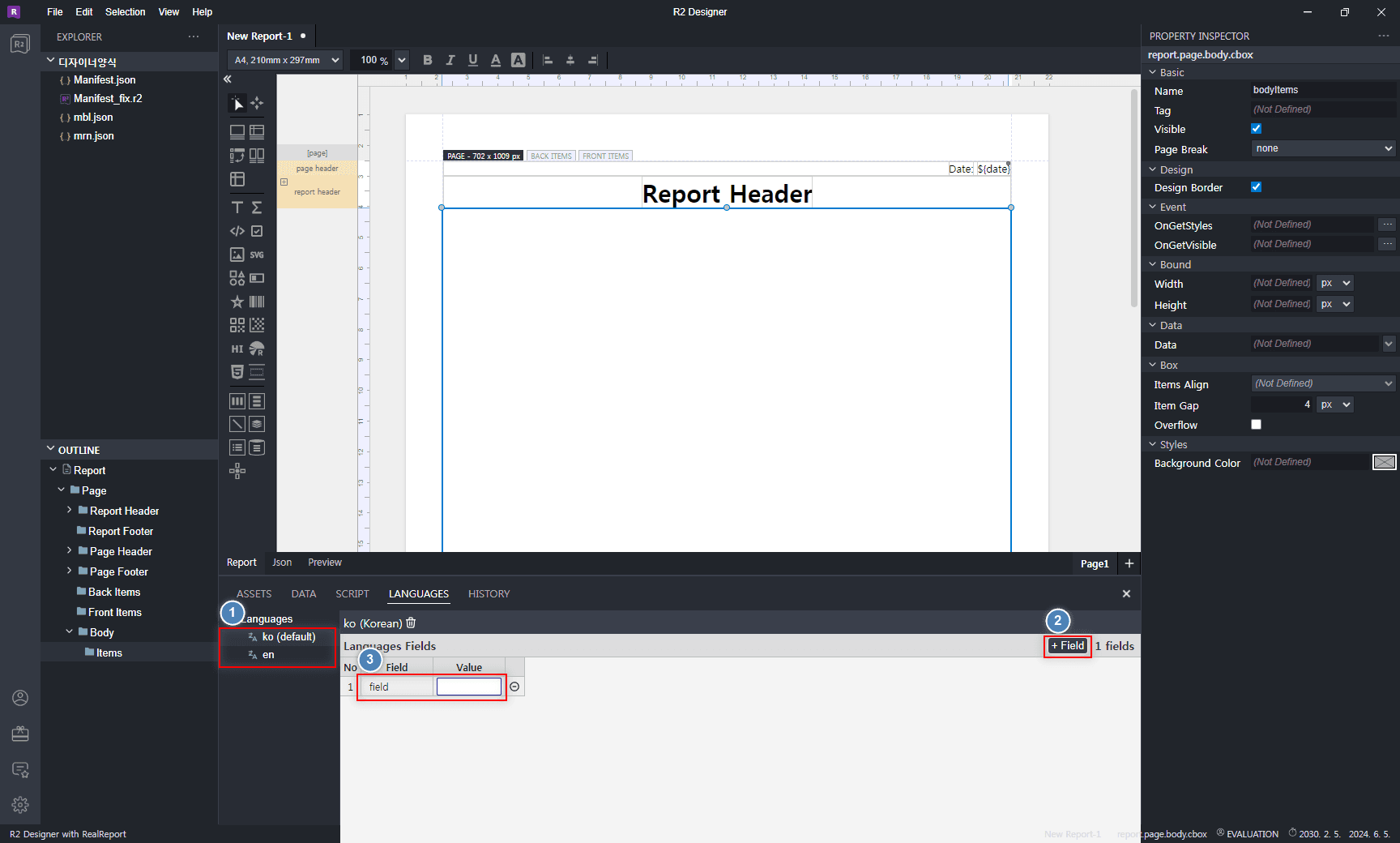Open the Data property dropdown arrow

pyautogui.click(x=1389, y=344)
